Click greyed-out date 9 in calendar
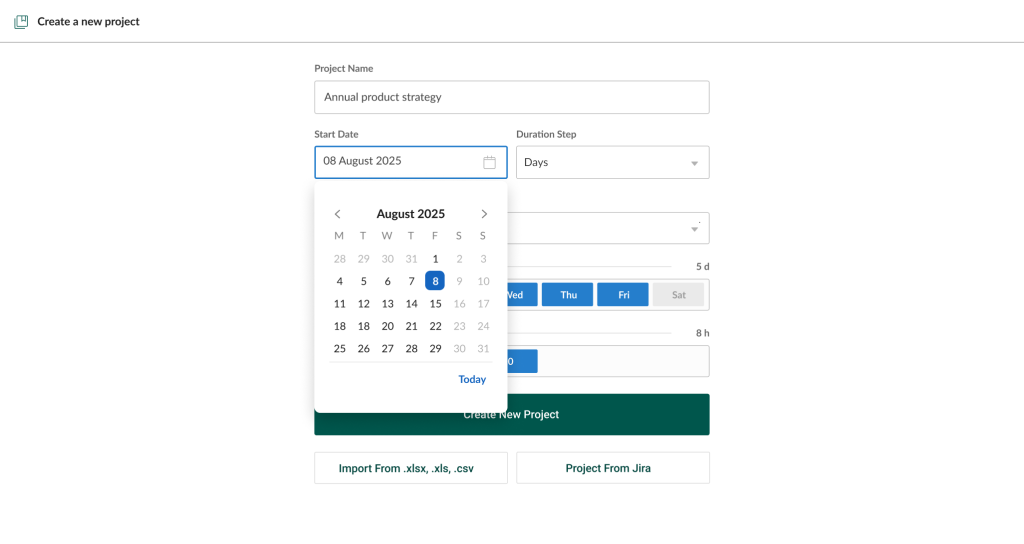The height and width of the screenshot is (544, 1024). click(x=459, y=281)
